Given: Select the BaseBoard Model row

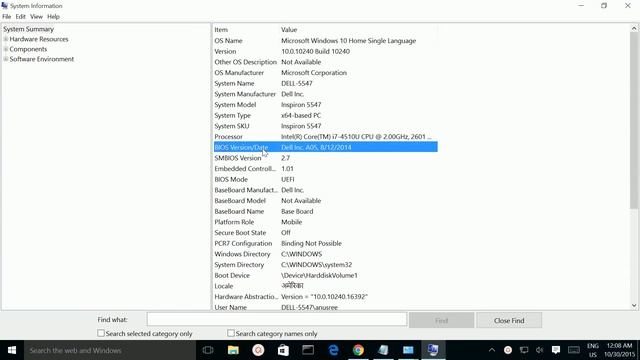Looking at the screenshot, I should [325, 201].
